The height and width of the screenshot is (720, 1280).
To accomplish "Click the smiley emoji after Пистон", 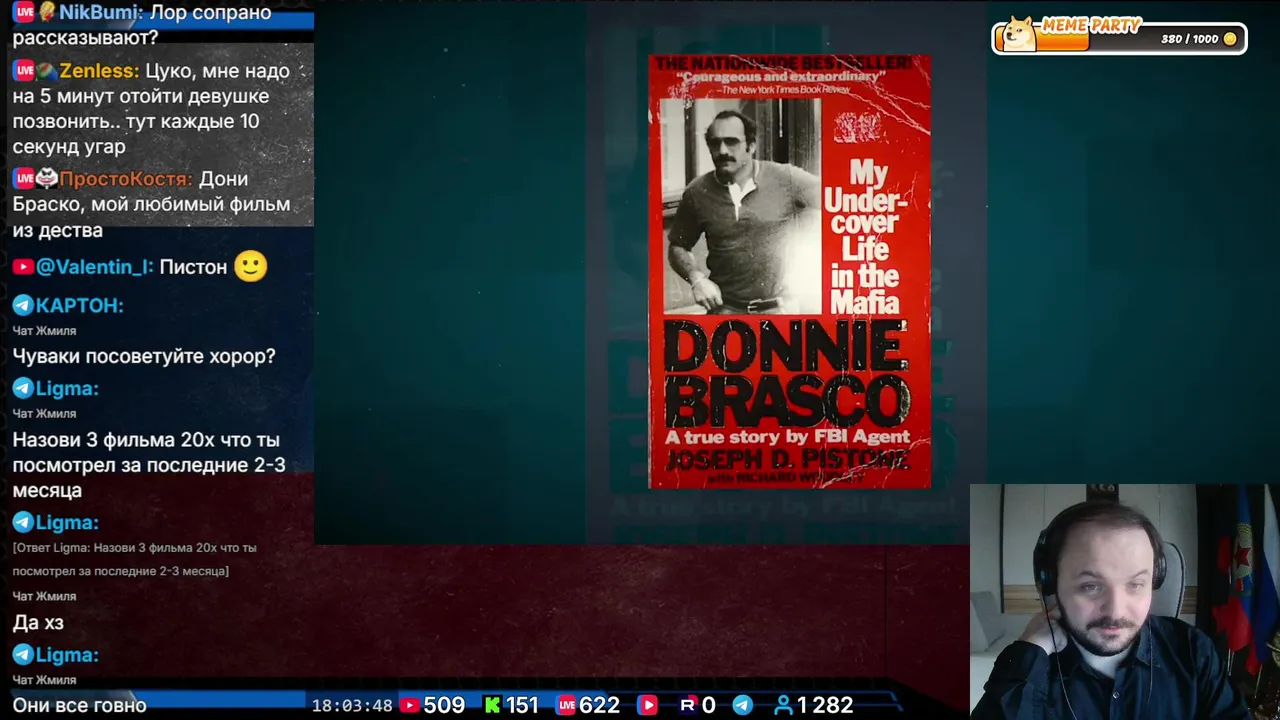I will [251, 266].
